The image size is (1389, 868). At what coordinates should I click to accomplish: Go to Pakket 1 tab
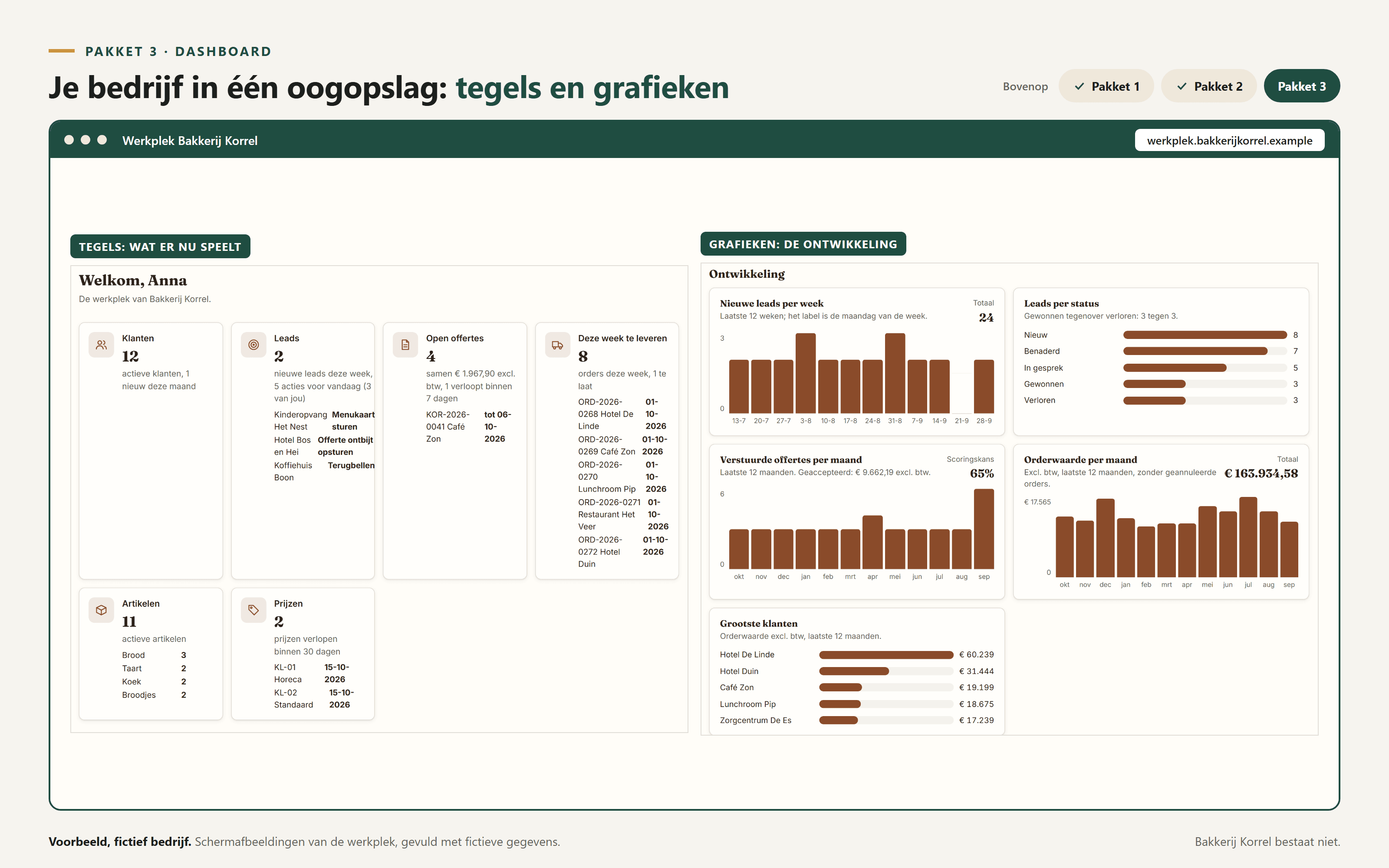click(1106, 86)
